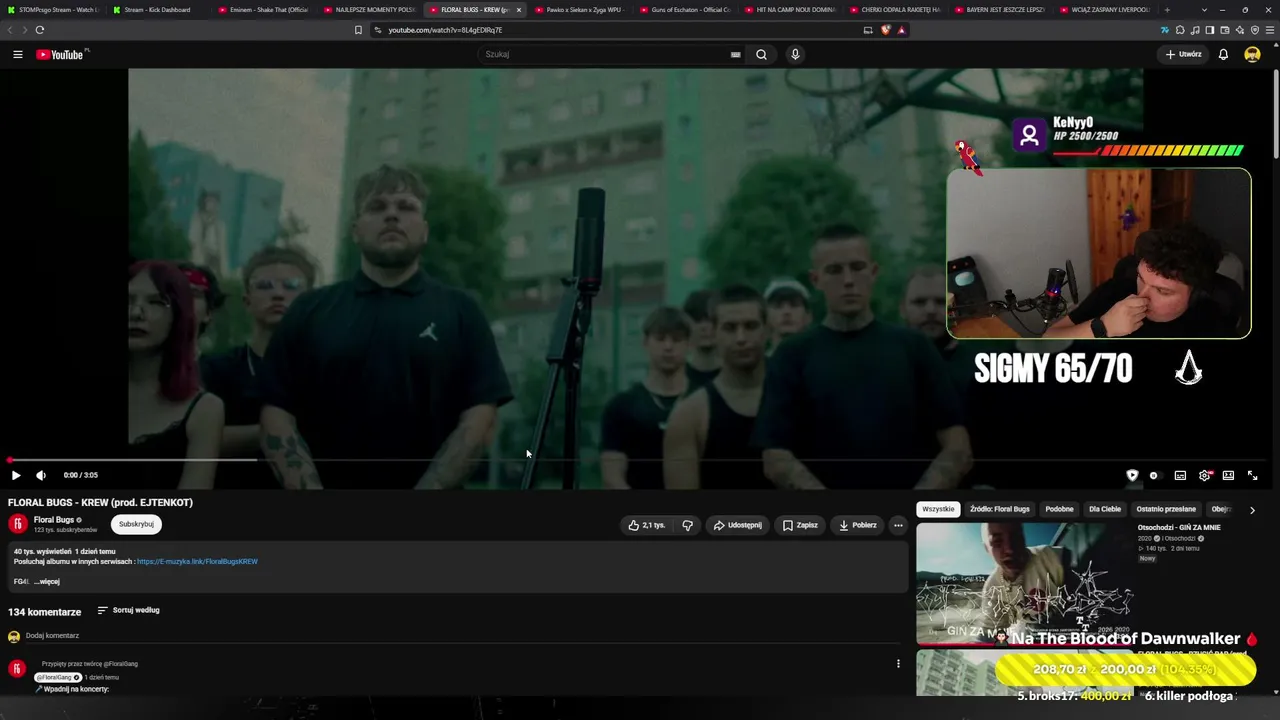Screen dimensions: 1280x720
Task: Click the Utwórz create button
Action: pos(1184,54)
